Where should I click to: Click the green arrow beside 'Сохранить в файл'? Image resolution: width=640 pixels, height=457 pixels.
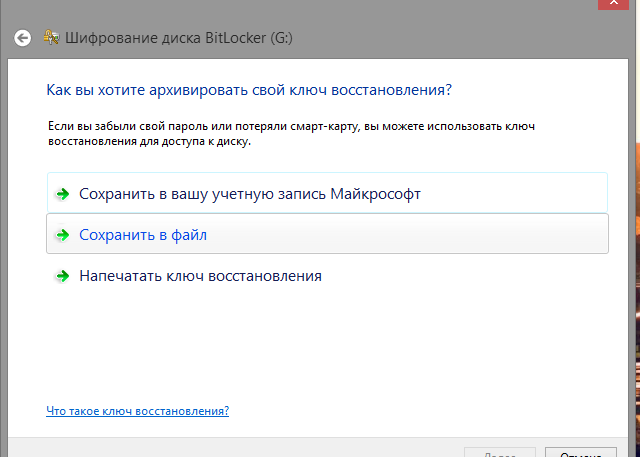tap(62, 235)
